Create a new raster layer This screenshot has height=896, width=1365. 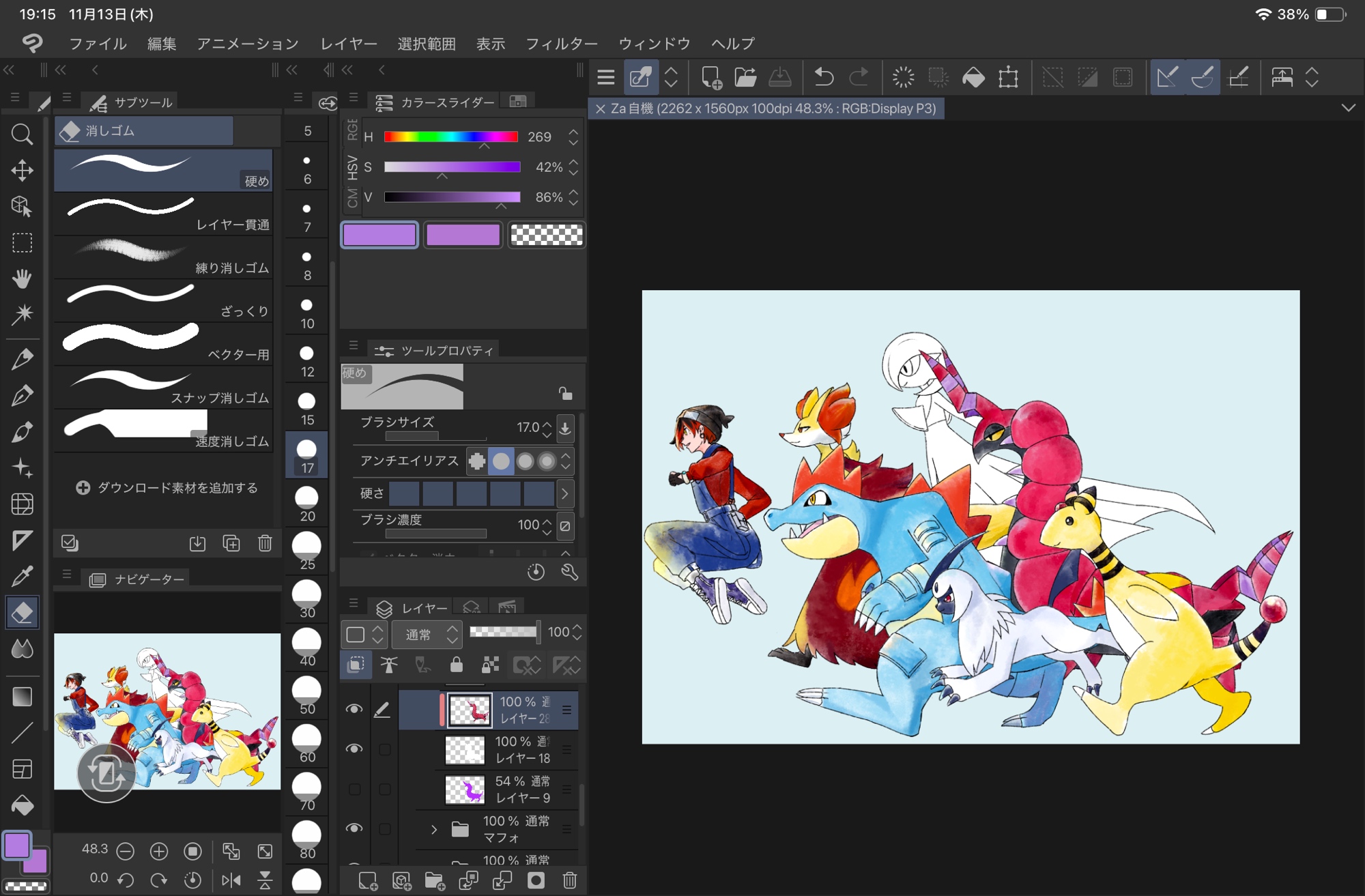point(368,880)
